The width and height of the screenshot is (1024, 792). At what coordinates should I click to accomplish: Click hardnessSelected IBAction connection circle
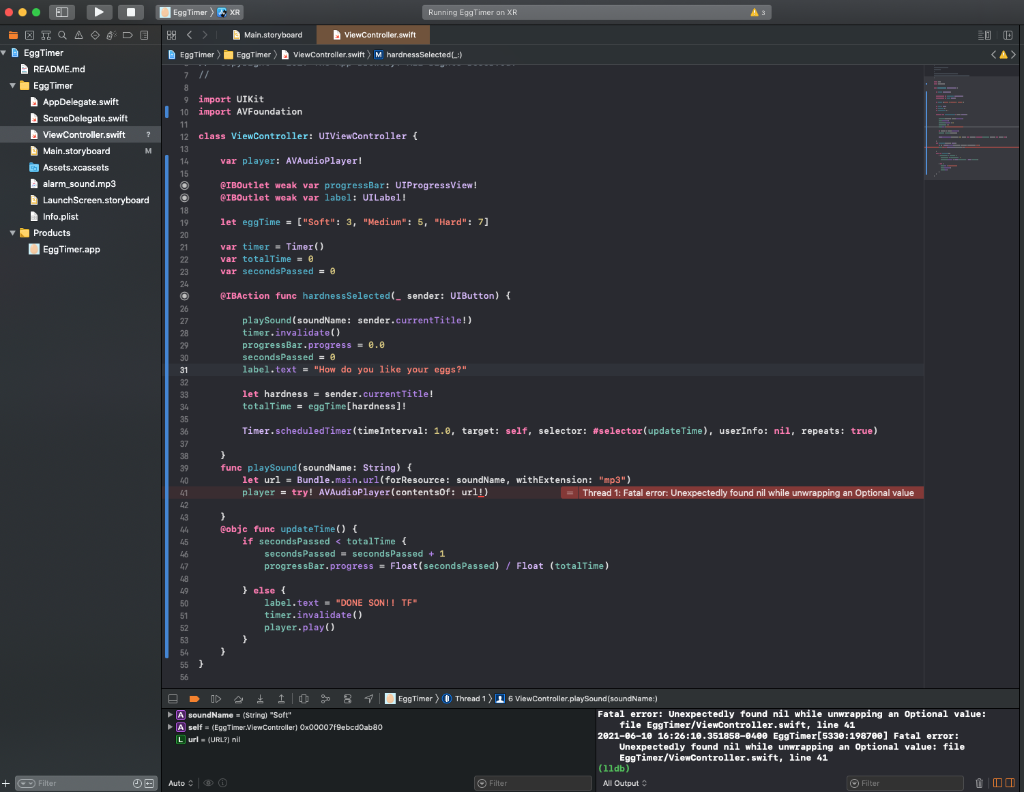point(185,296)
